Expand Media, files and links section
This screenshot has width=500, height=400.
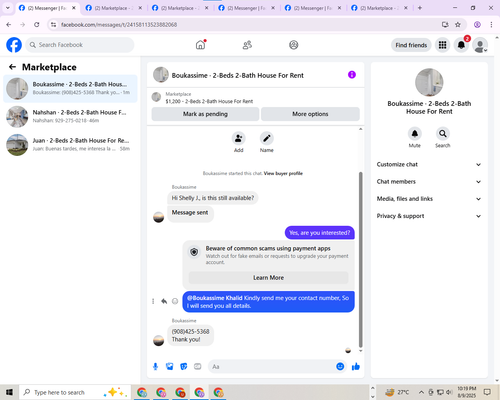429,199
